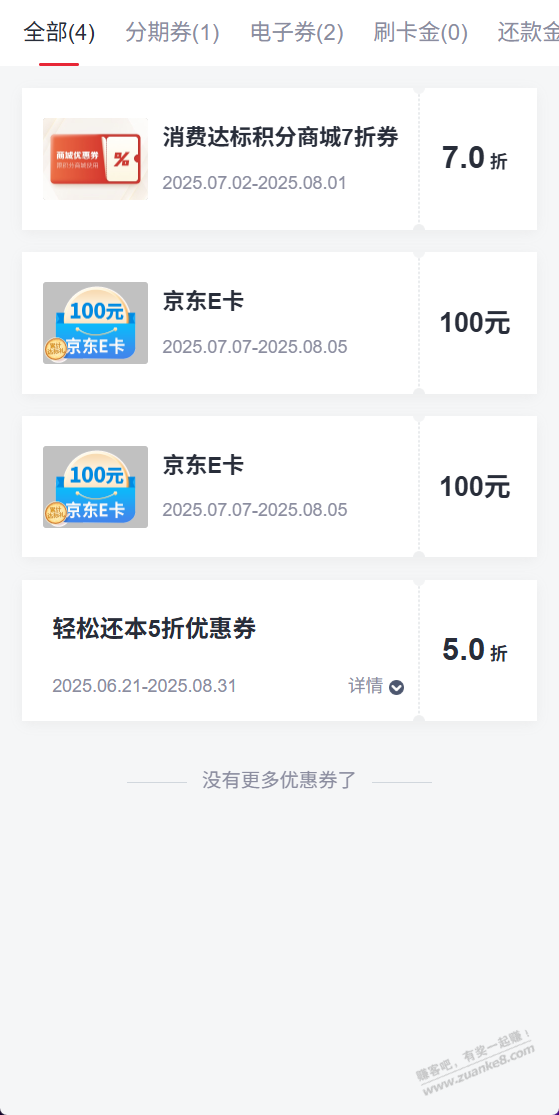Tap the first 京东E卡 100元 card image
Screen dimensions: 559x1115
(95, 323)
